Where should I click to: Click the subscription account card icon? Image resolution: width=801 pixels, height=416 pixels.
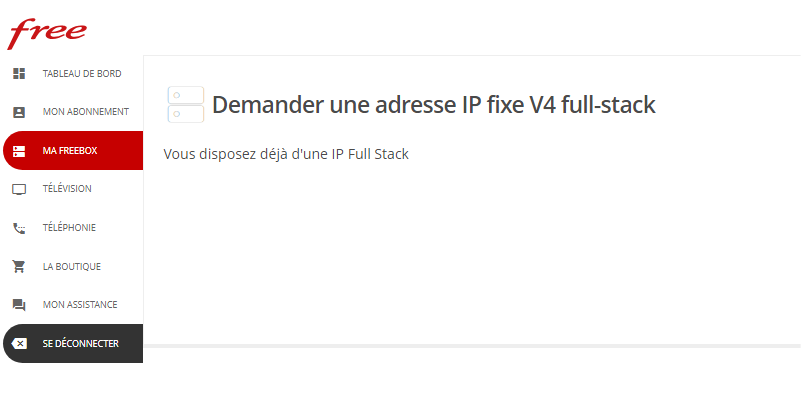pyautogui.click(x=19, y=112)
